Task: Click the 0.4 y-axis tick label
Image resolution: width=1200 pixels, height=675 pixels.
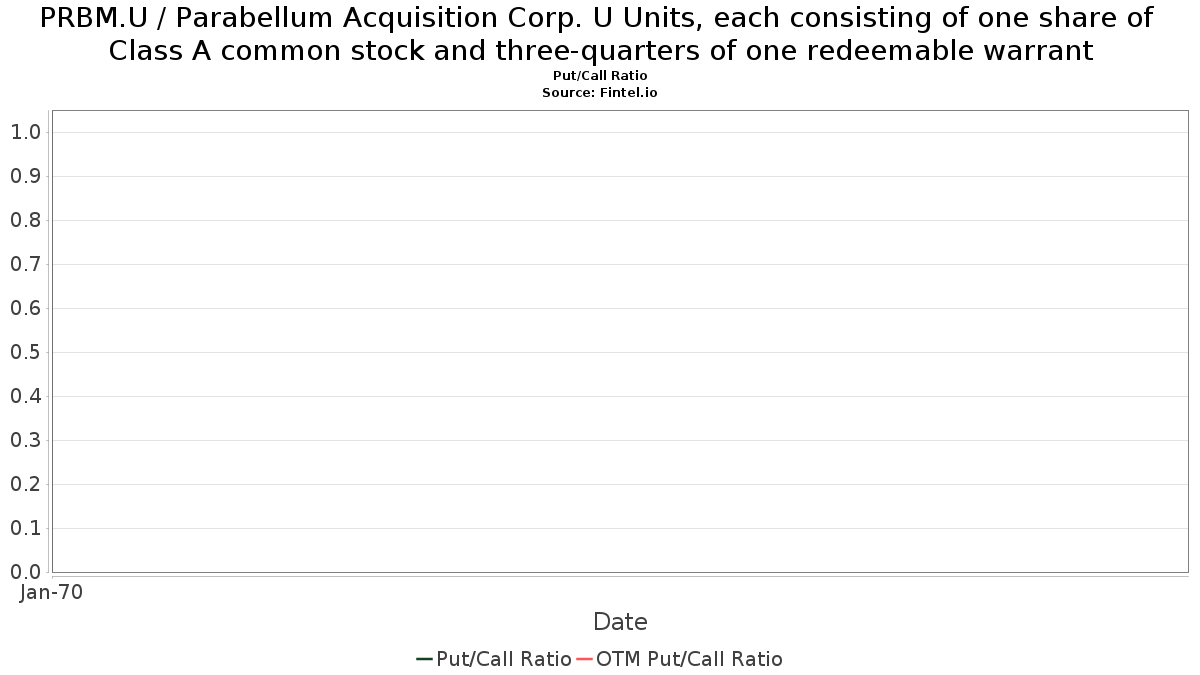Action: pos(25,396)
